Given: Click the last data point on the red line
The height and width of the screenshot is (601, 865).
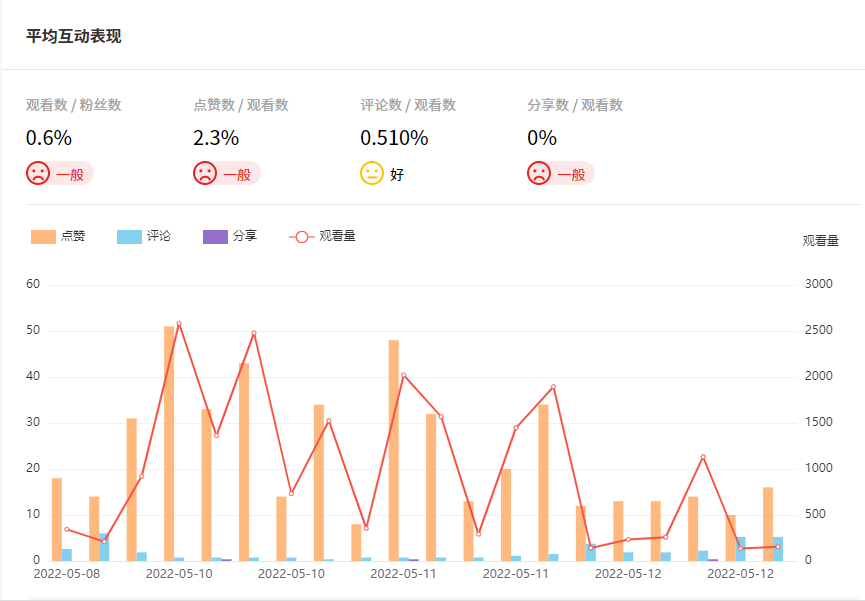Looking at the screenshot, I should click(x=778, y=546).
